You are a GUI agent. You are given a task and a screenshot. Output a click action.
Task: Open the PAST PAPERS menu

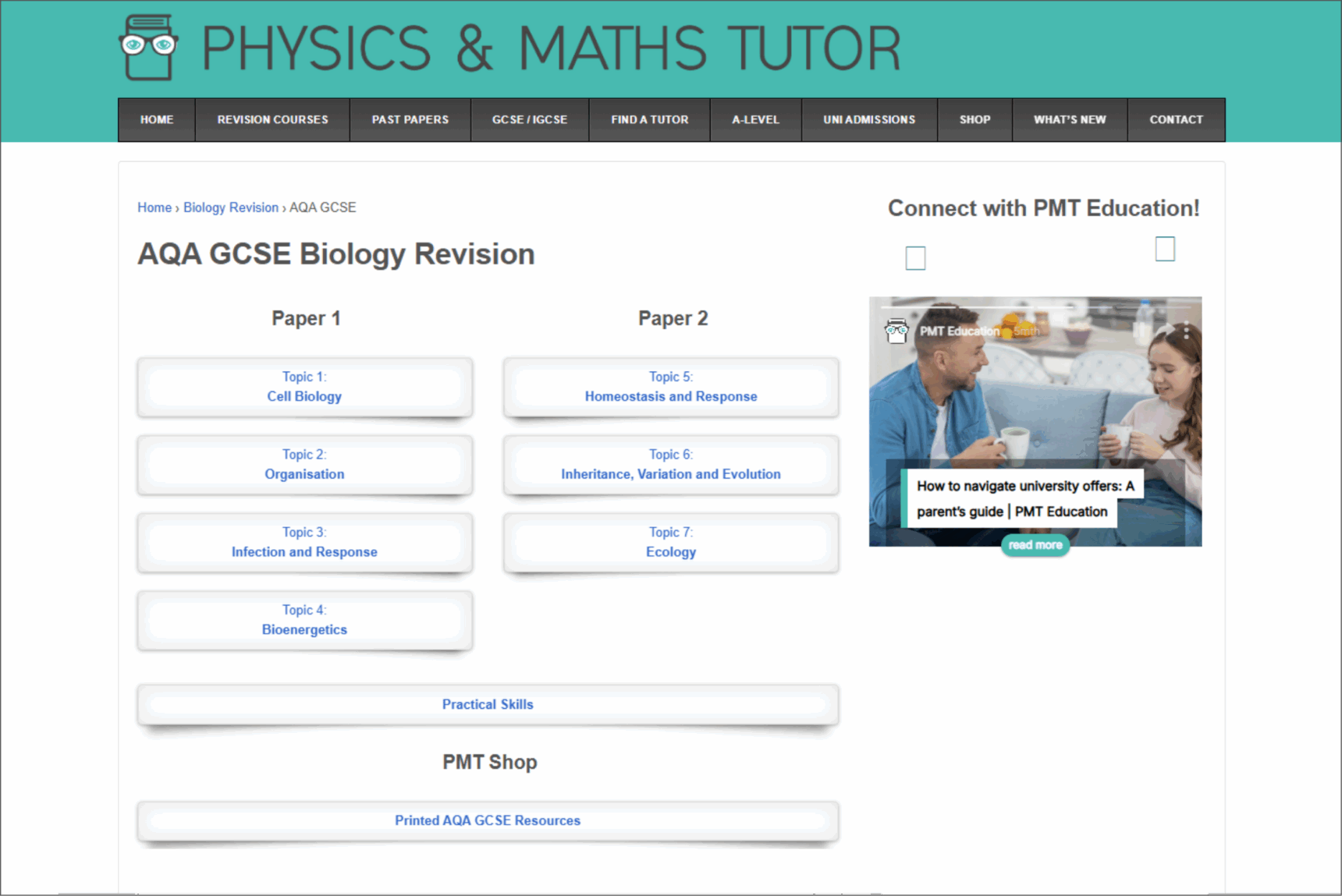(410, 119)
